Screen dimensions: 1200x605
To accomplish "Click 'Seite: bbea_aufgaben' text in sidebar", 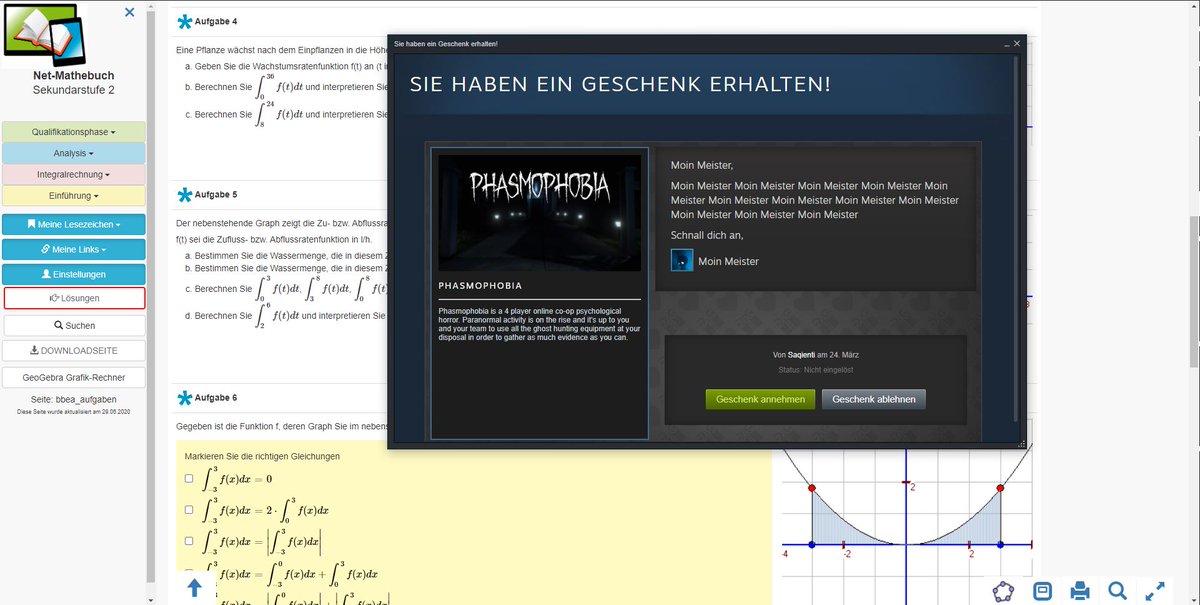I will [74, 399].
